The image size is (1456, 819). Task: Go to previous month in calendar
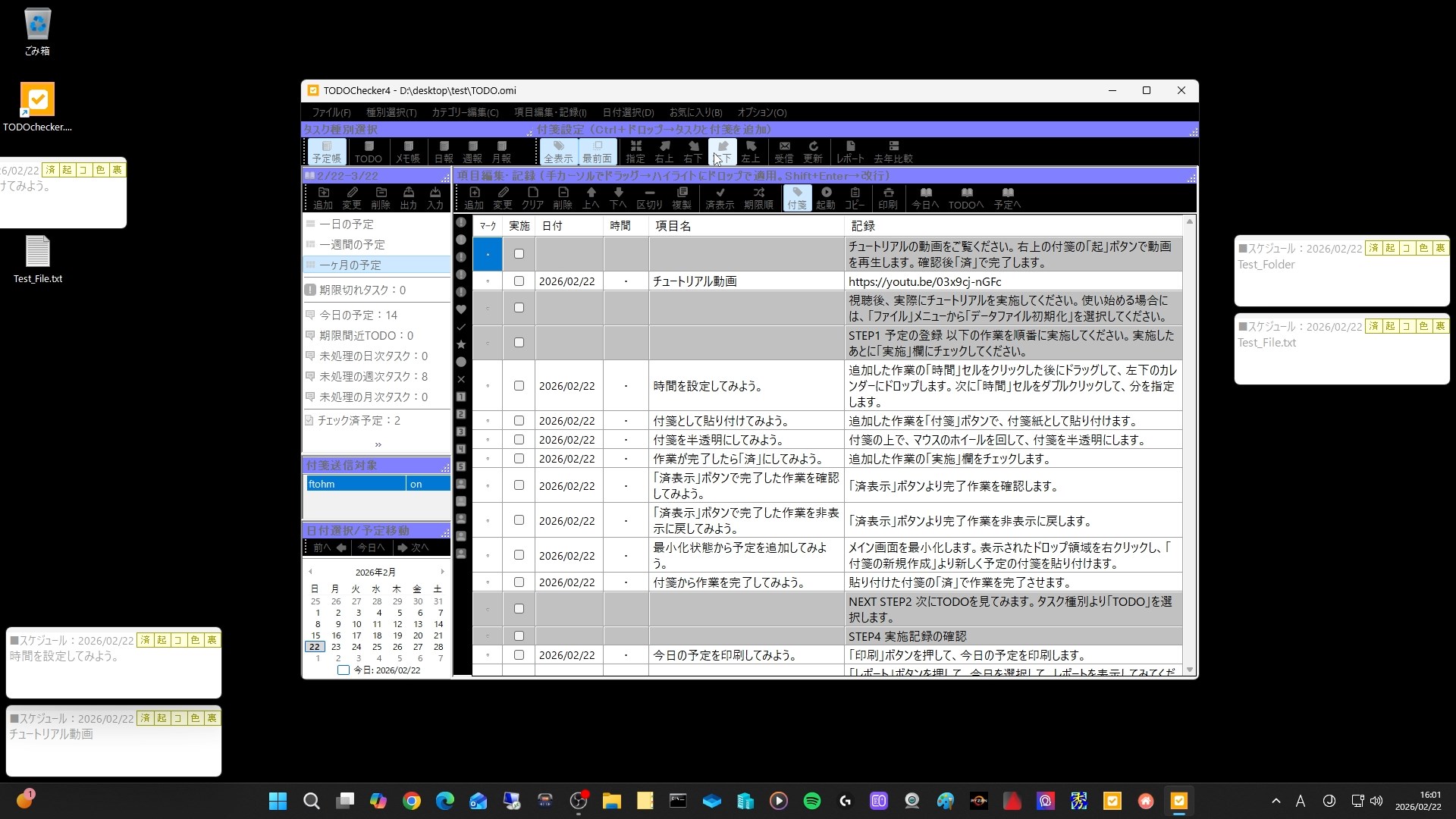pos(310,572)
